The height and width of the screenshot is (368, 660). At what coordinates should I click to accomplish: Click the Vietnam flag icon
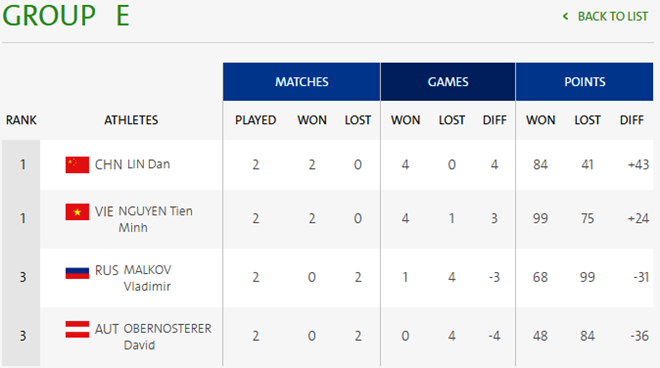tap(77, 212)
